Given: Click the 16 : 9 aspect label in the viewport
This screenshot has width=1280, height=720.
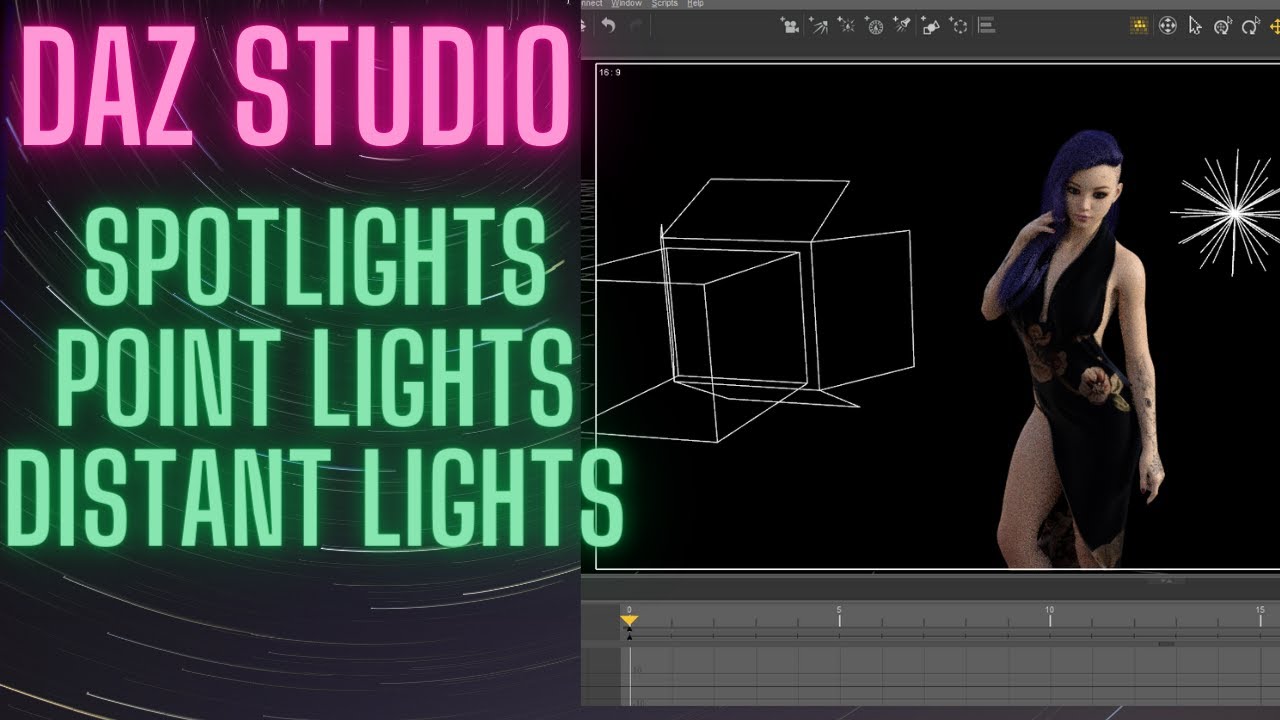Looking at the screenshot, I should 609,73.
